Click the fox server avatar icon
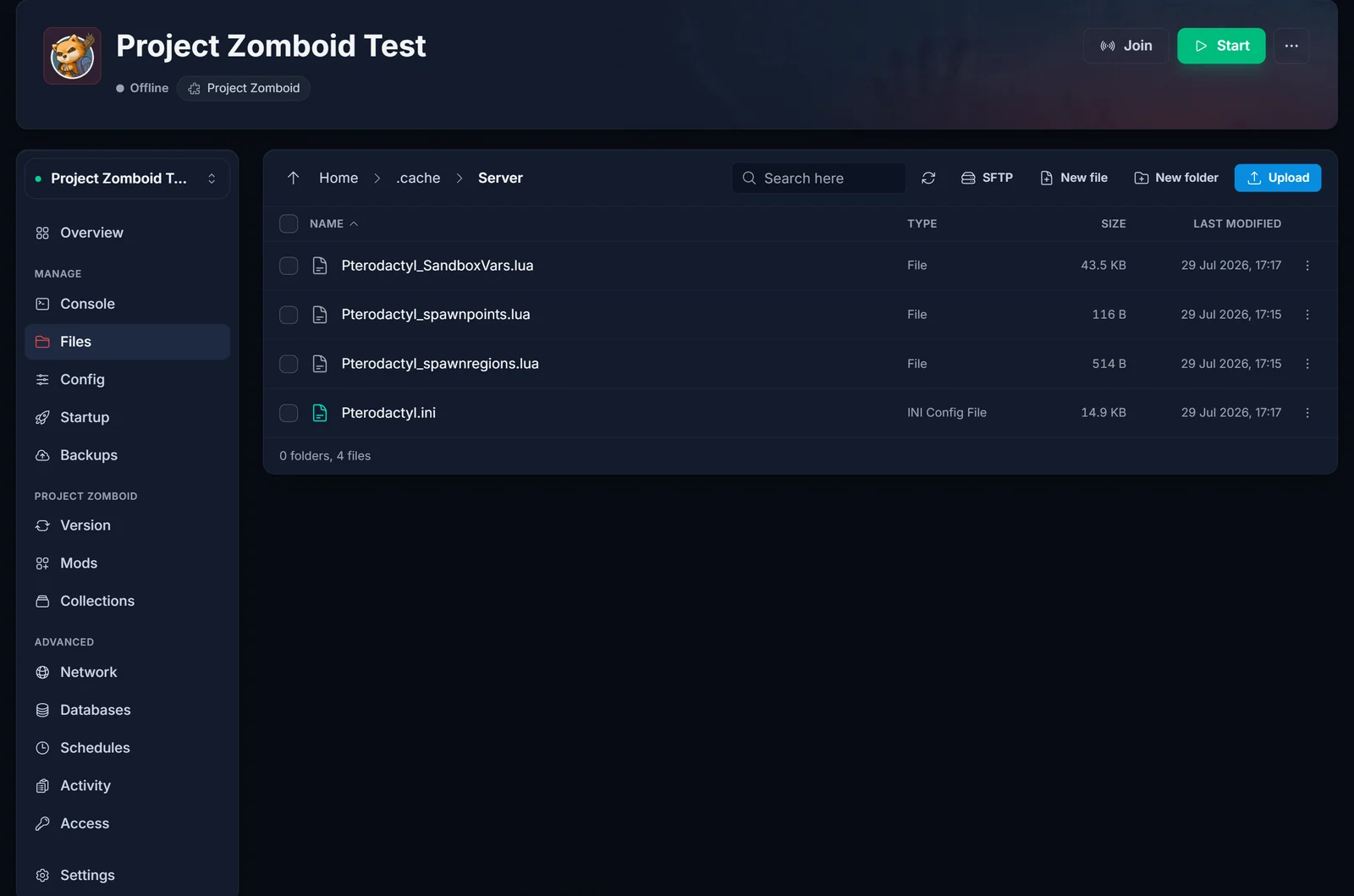The width and height of the screenshot is (1354, 896). coord(73,56)
